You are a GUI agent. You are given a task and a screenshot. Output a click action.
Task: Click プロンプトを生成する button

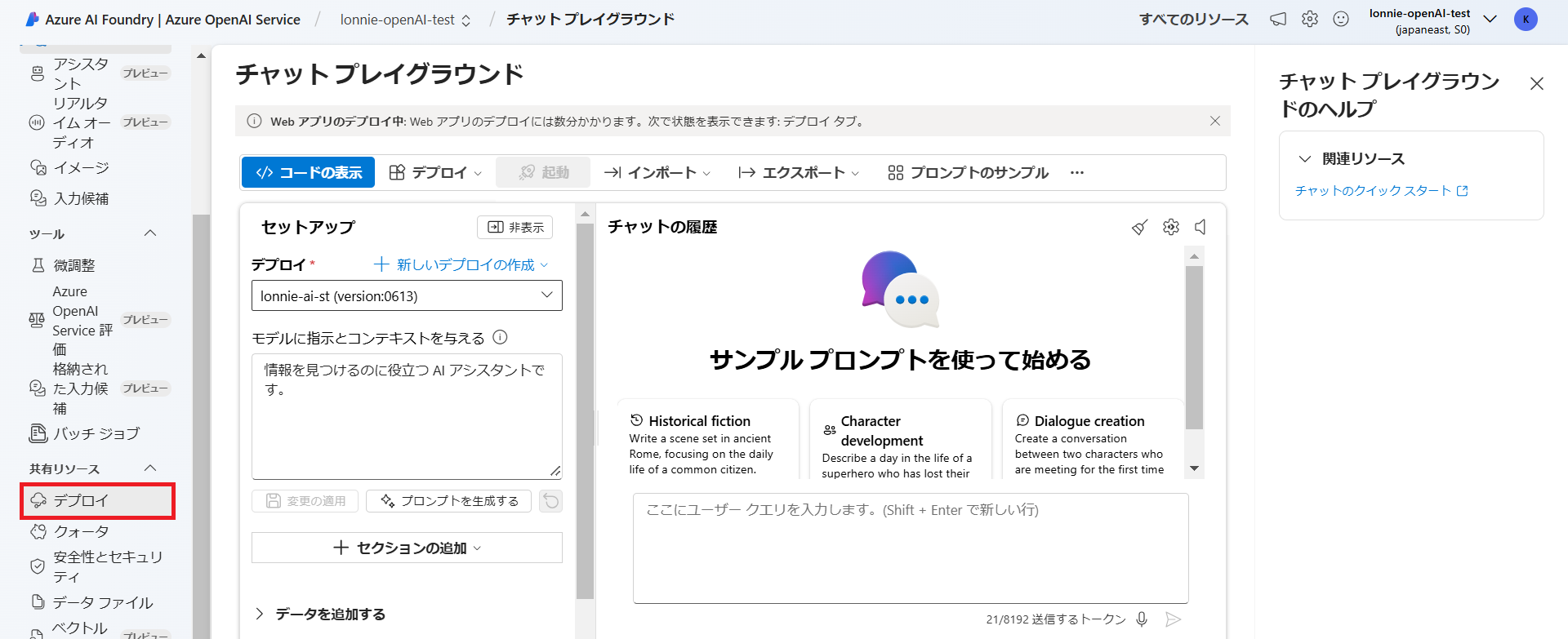[x=448, y=500]
